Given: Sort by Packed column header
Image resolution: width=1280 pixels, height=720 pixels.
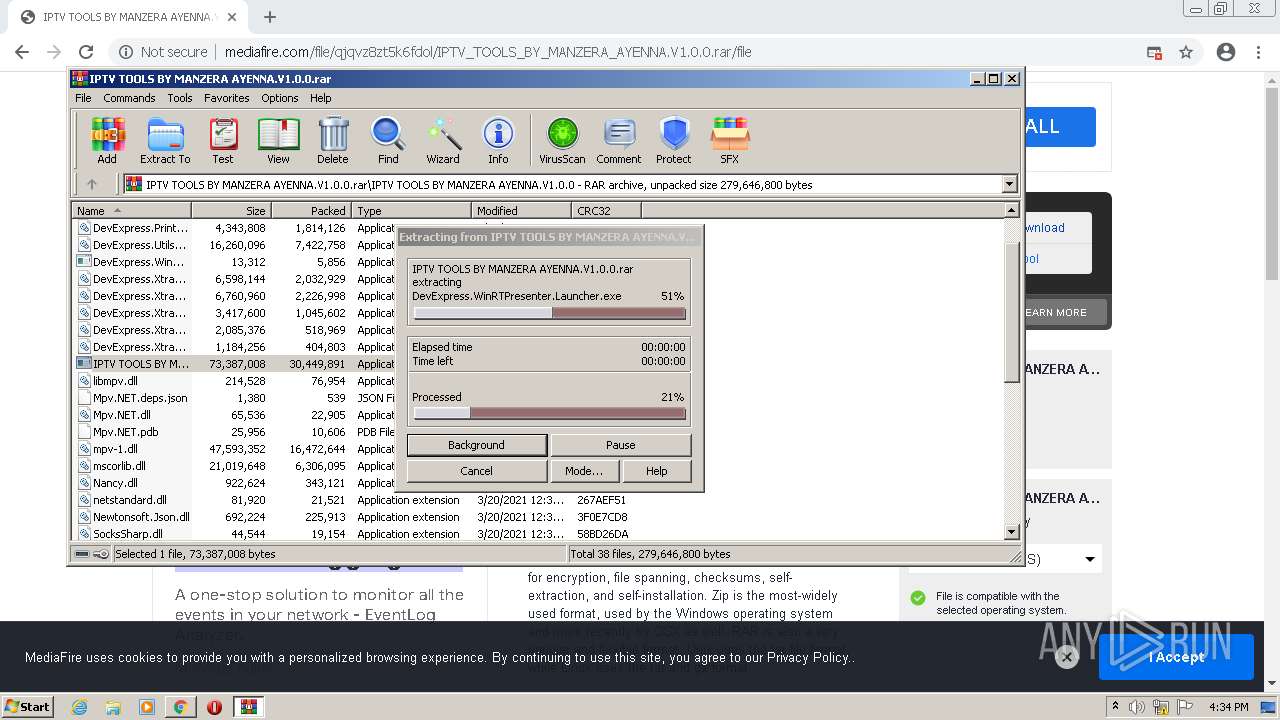Looking at the screenshot, I should pyautogui.click(x=312, y=210).
